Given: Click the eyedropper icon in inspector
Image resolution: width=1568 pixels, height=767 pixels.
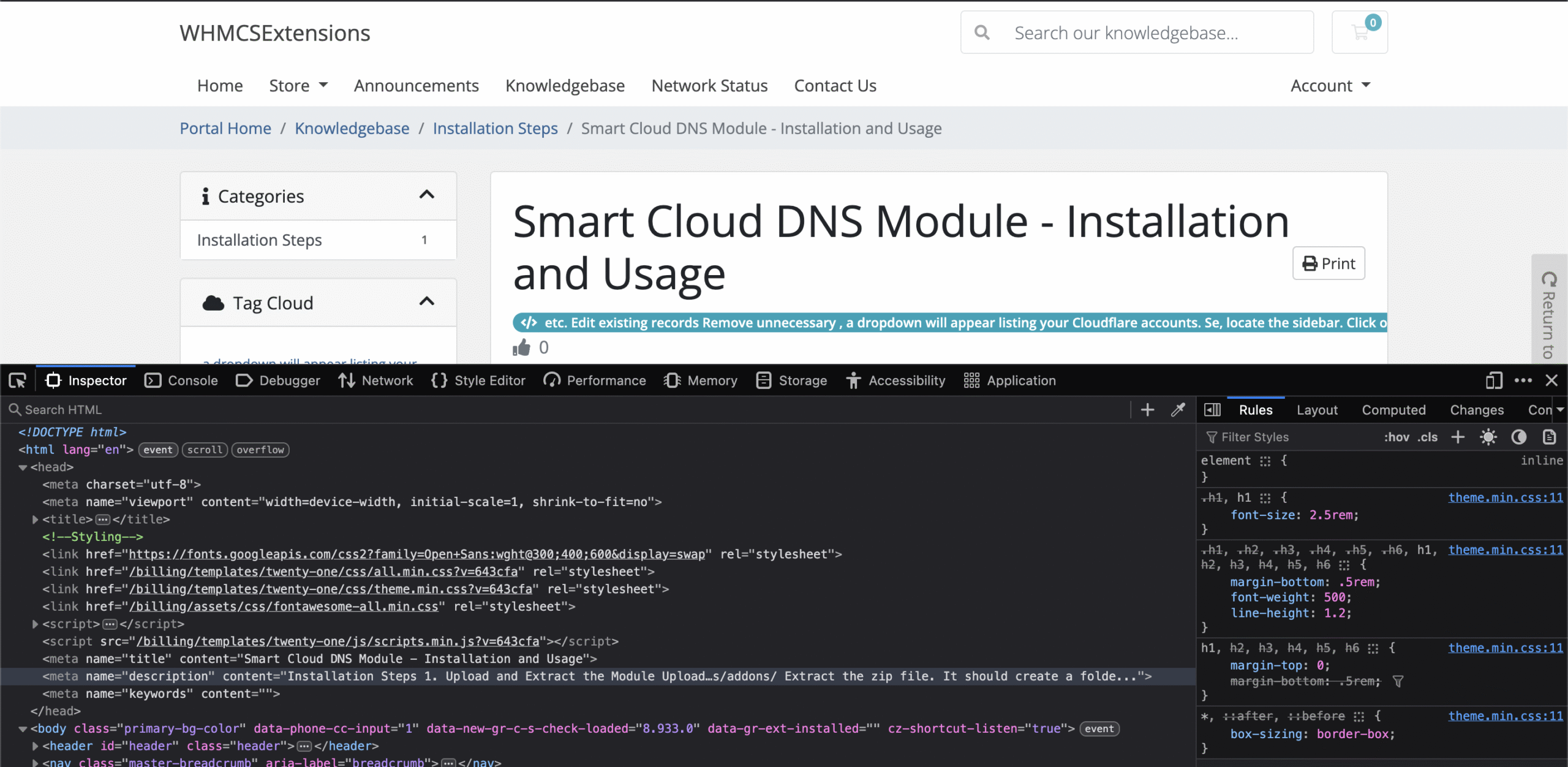Looking at the screenshot, I should 1178,410.
